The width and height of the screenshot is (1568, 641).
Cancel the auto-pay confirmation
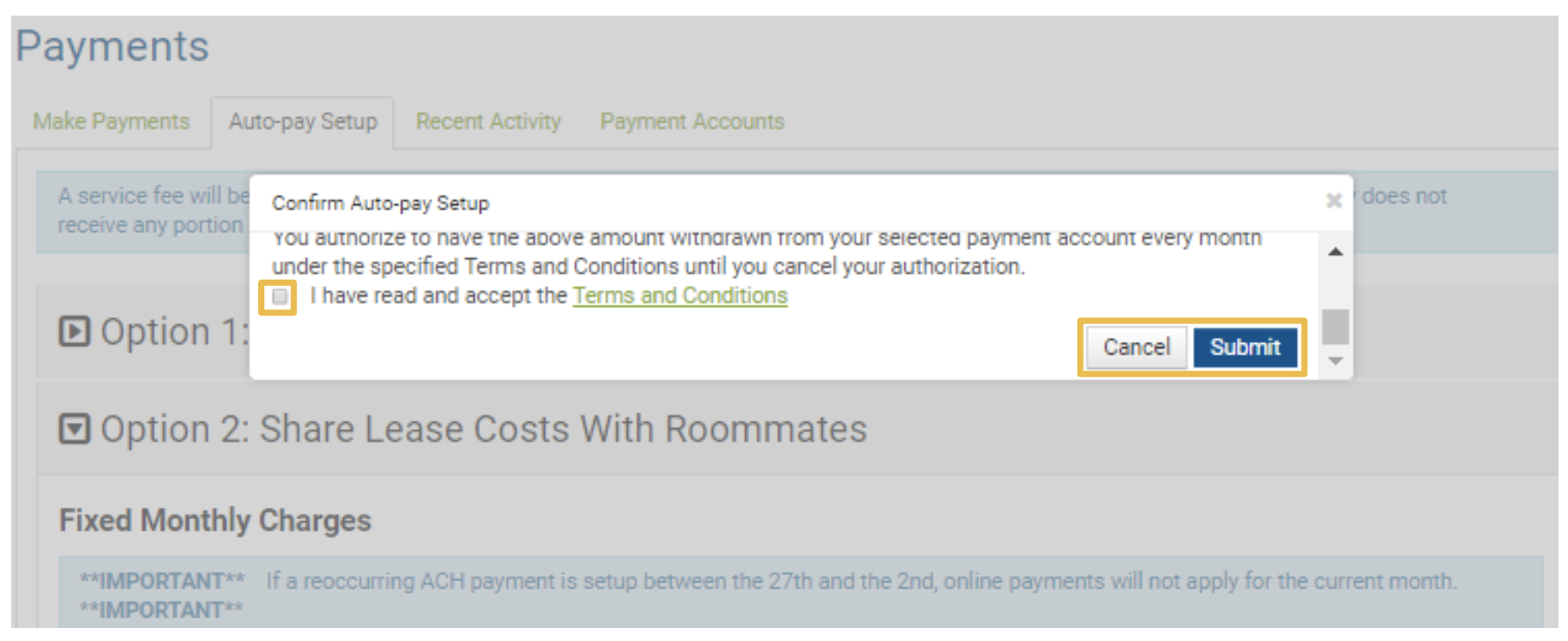coord(1136,346)
